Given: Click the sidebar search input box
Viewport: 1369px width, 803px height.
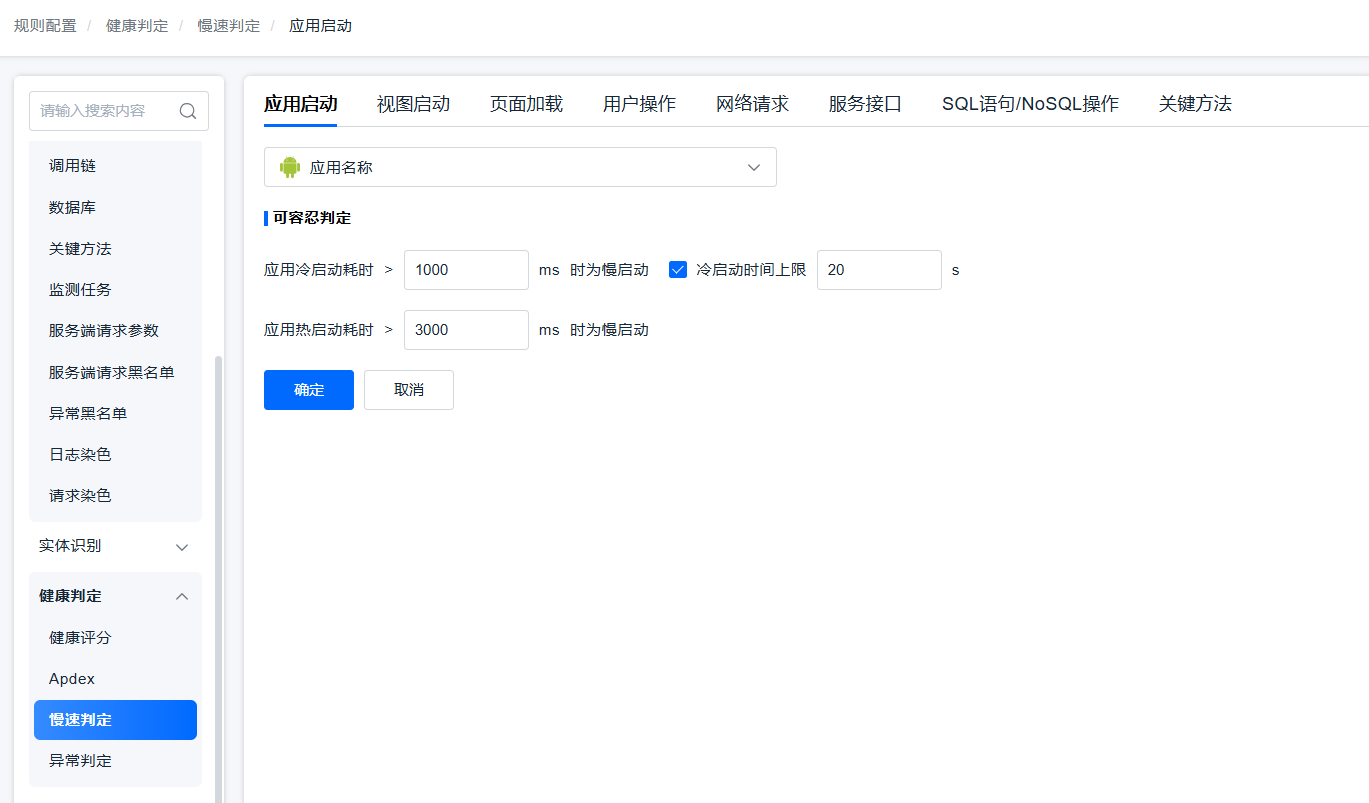Looking at the screenshot, I should [x=105, y=111].
